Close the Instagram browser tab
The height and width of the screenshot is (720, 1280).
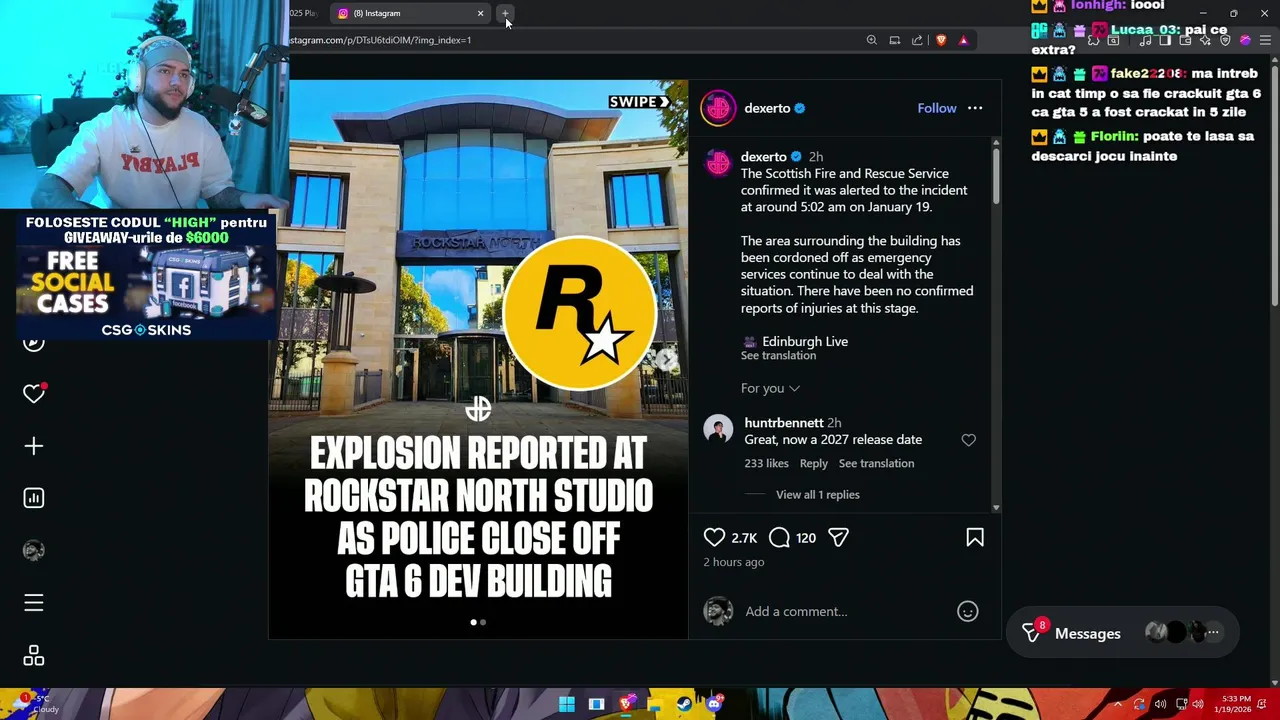(480, 13)
